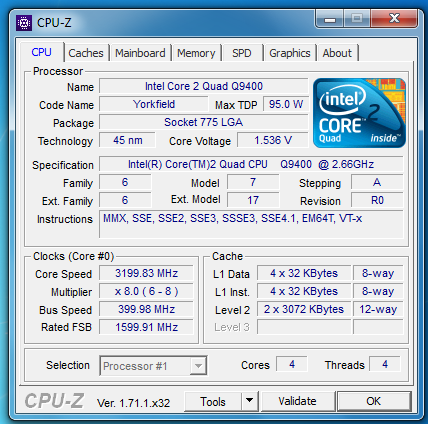This screenshot has height=424, width=428.
Task: Open the Tools dropdown arrow
Action: coord(250,401)
